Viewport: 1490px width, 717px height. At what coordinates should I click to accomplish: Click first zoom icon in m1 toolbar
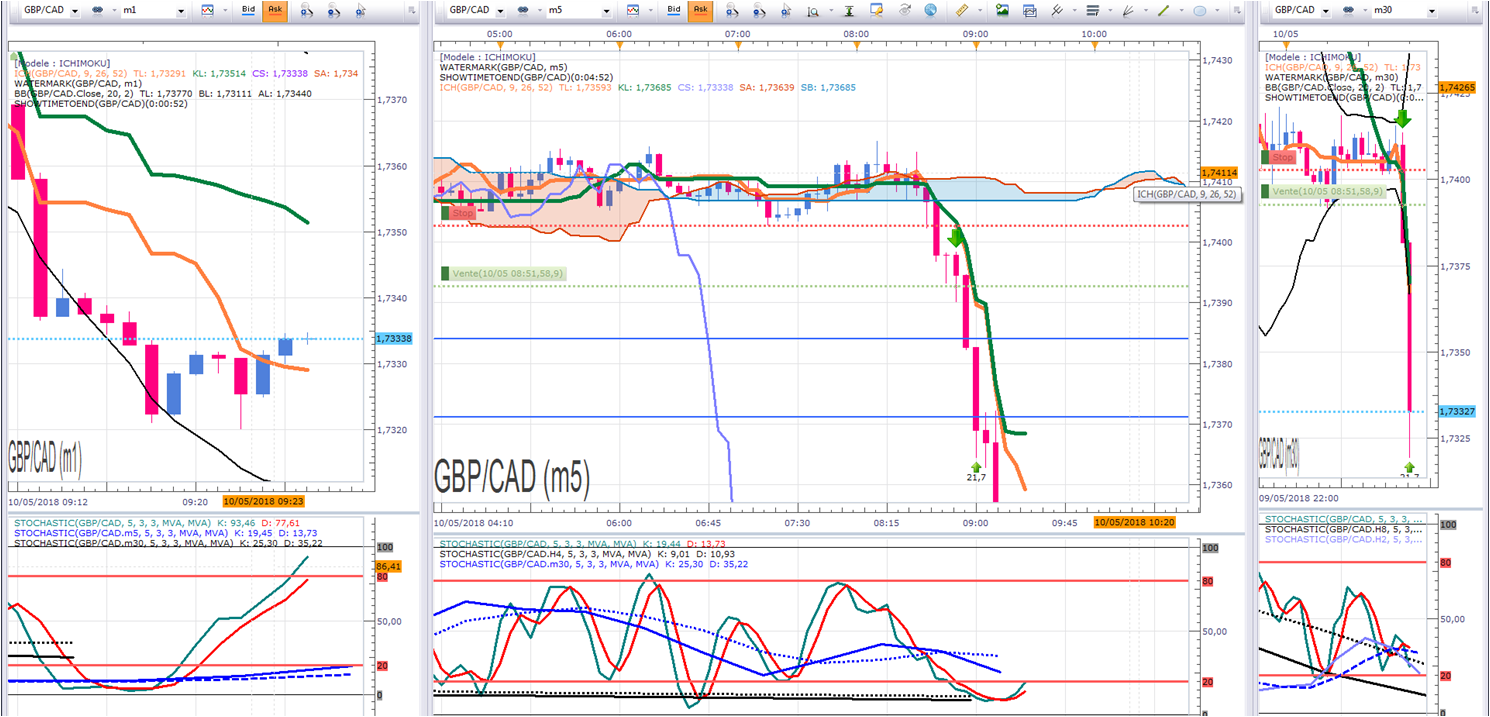306,11
